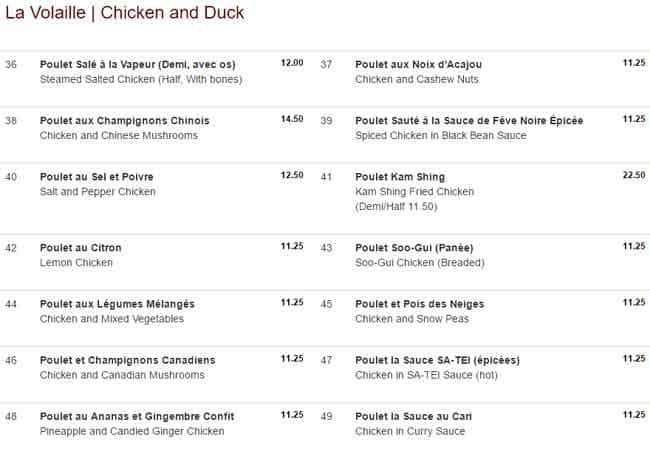The height and width of the screenshot is (451, 650).
Task: Click the Lemon Chicken description text
Action: 76,262
